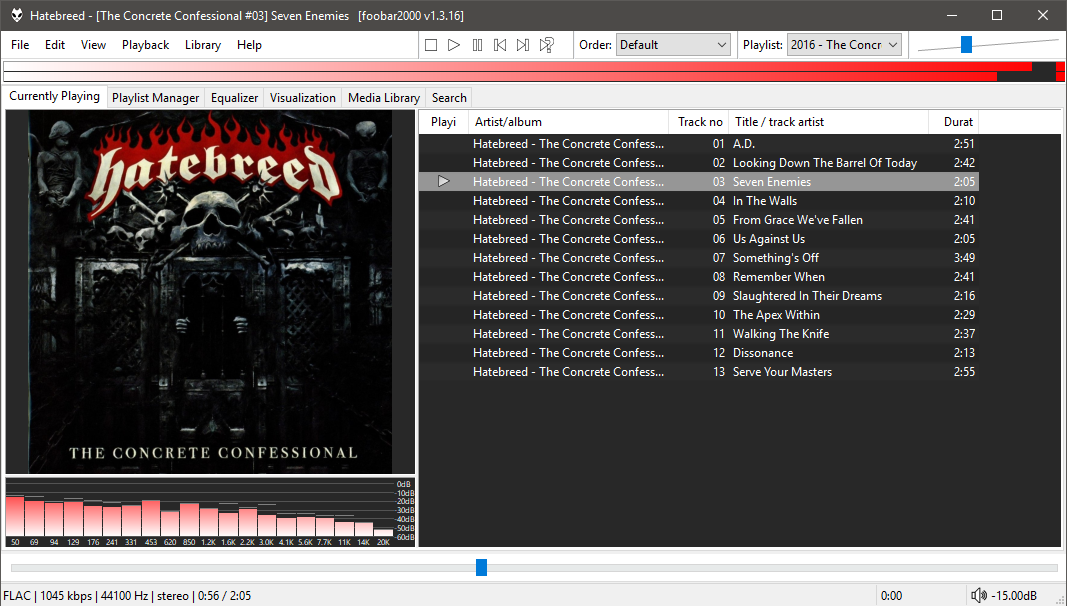1067x606 pixels.
Task: Open the Edit menu
Action: pyautogui.click(x=55, y=45)
